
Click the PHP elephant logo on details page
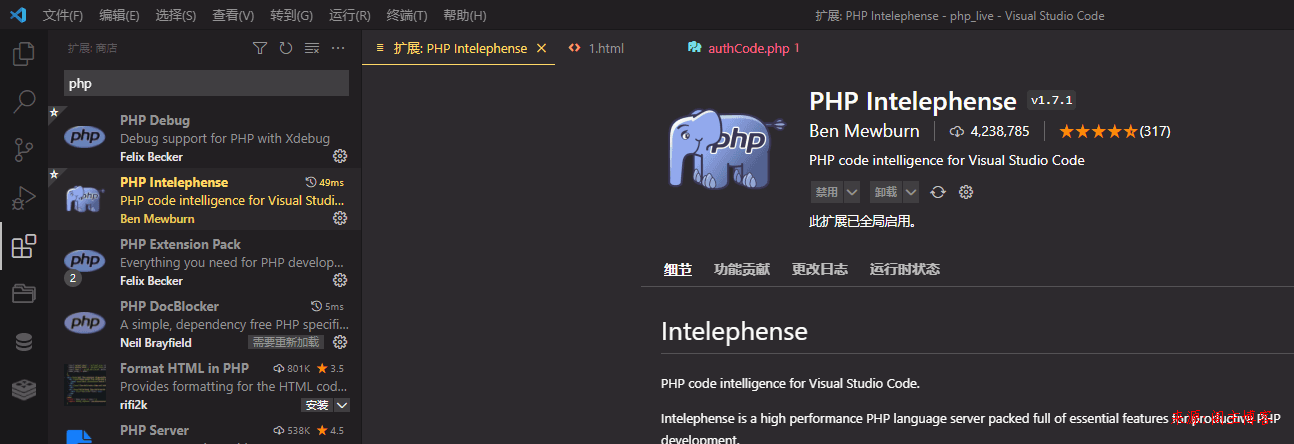click(728, 149)
